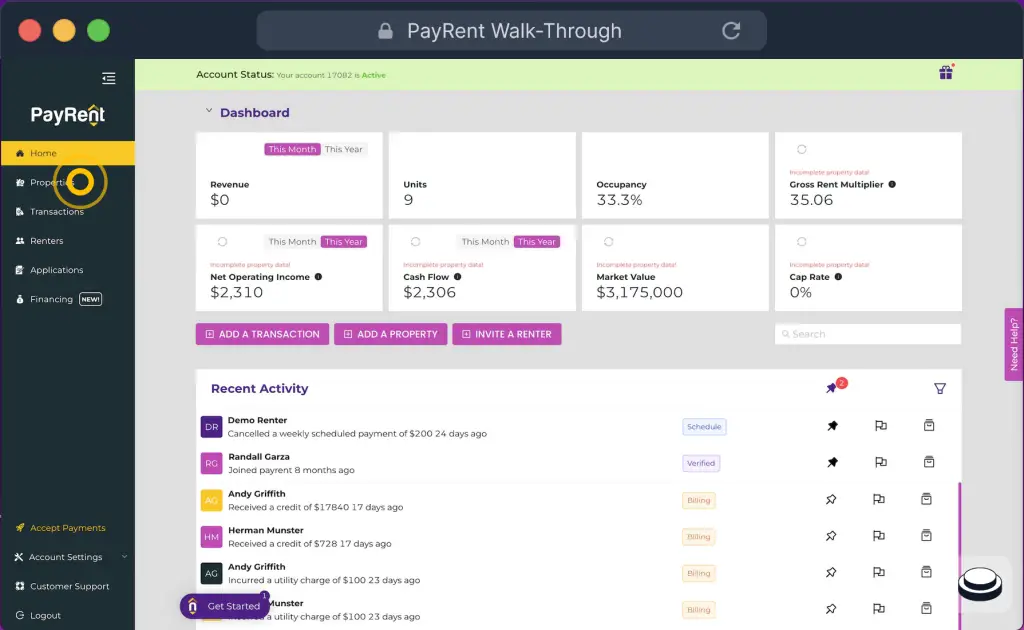The width and height of the screenshot is (1024, 630).
Task: Switch Revenue card to This Year
Action: [x=344, y=150]
